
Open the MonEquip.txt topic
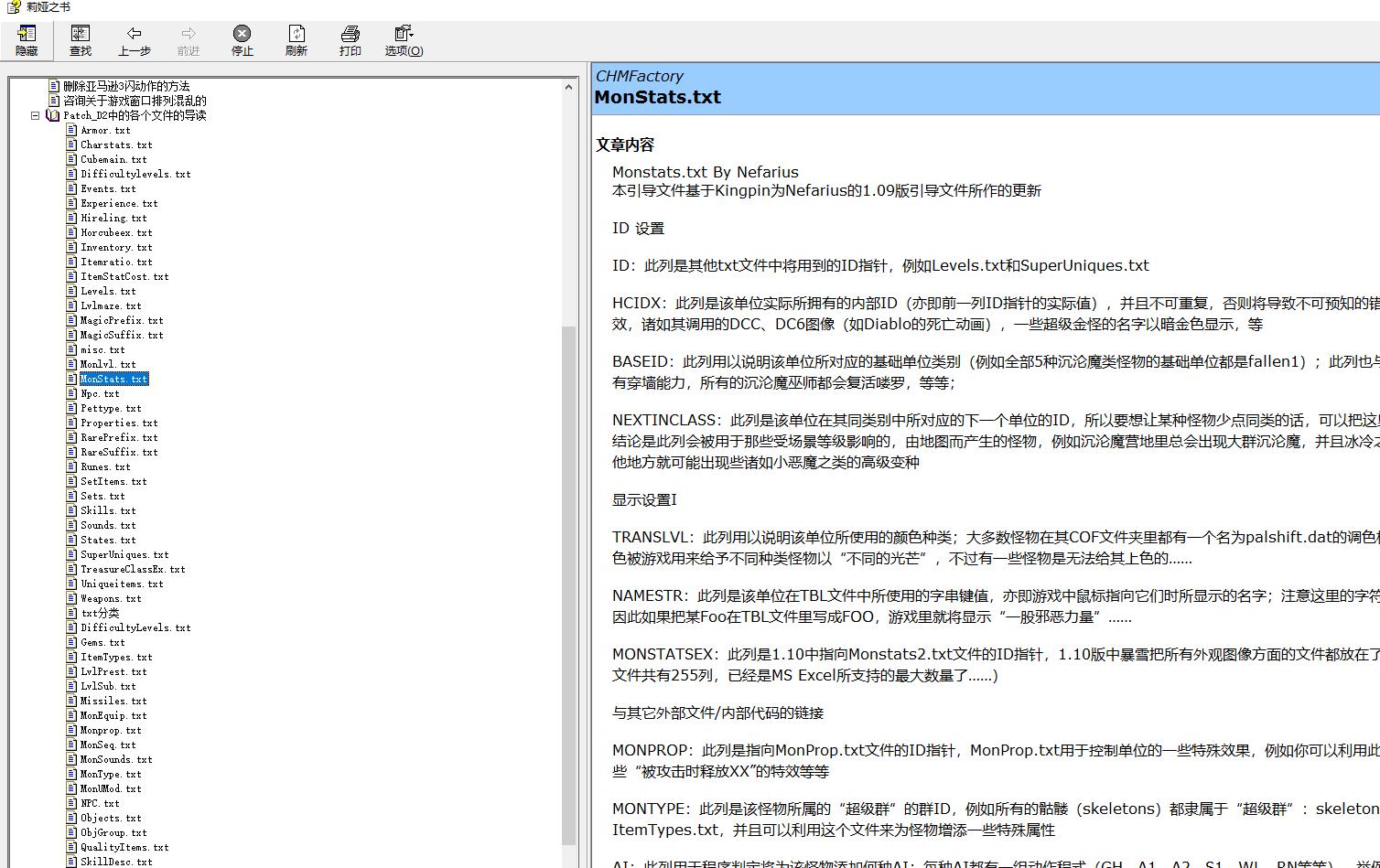pyautogui.click(x=113, y=715)
